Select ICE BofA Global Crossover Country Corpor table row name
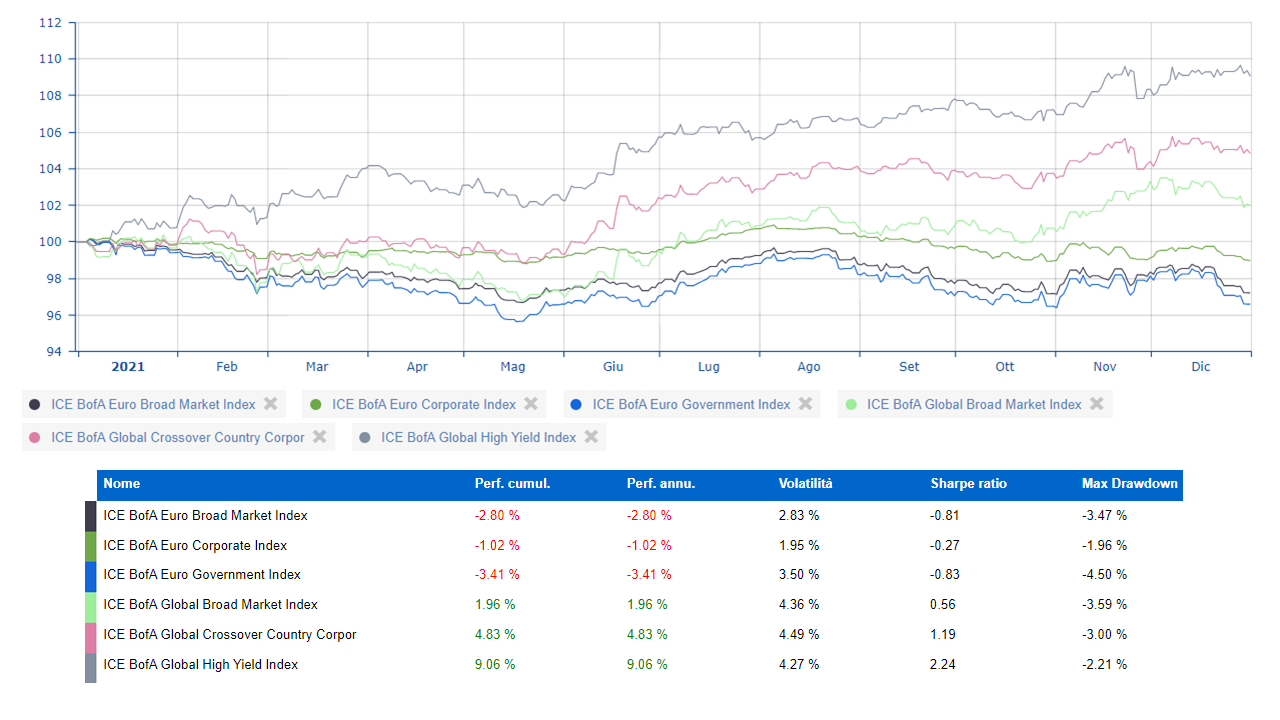This screenshot has height=720, width=1280. click(x=230, y=635)
